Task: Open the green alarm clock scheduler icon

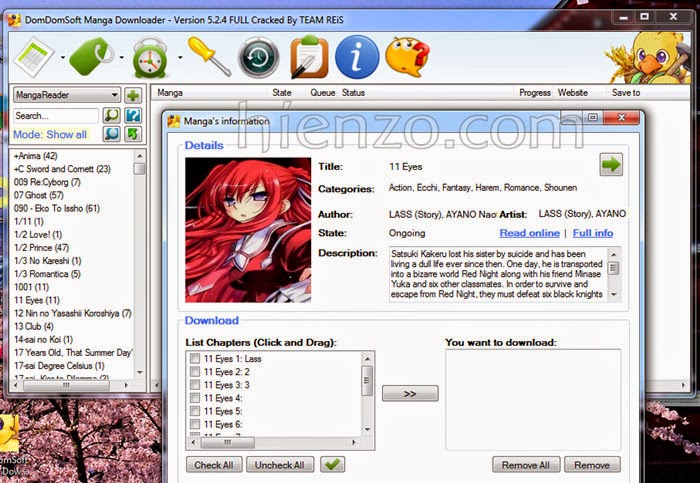Action: point(150,58)
